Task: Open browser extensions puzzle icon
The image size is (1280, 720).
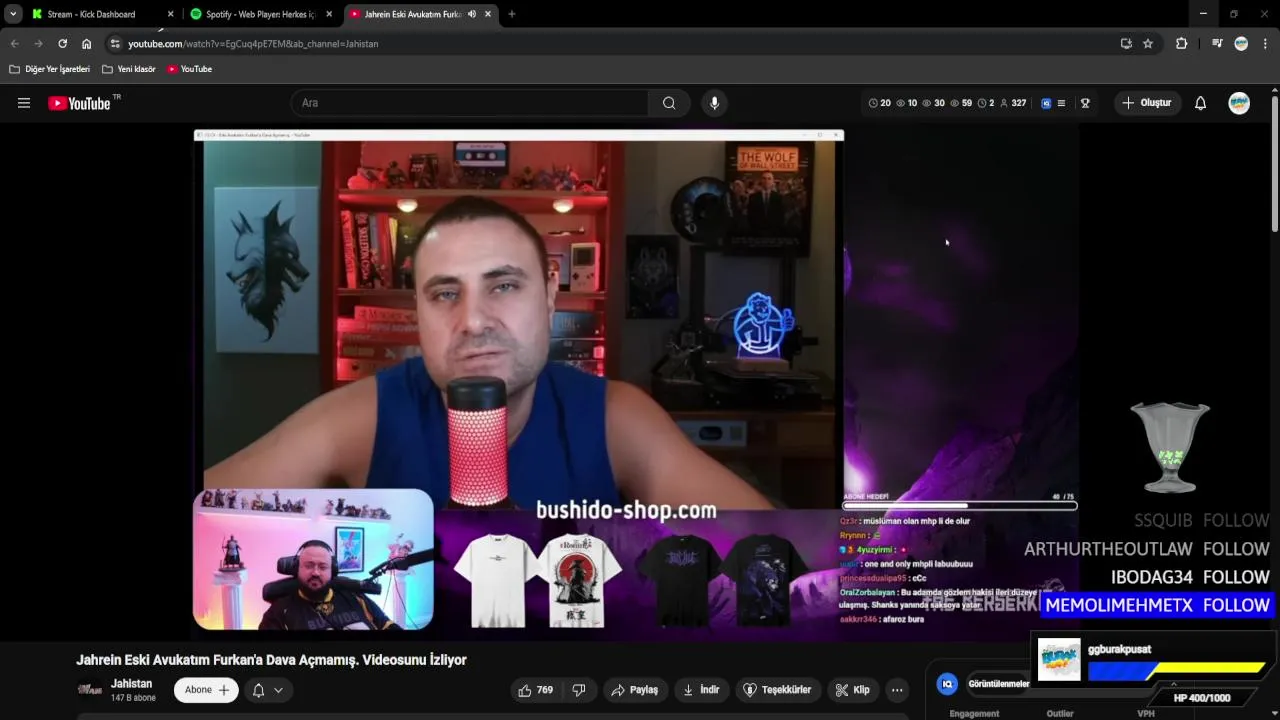Action: (1181, 44)
